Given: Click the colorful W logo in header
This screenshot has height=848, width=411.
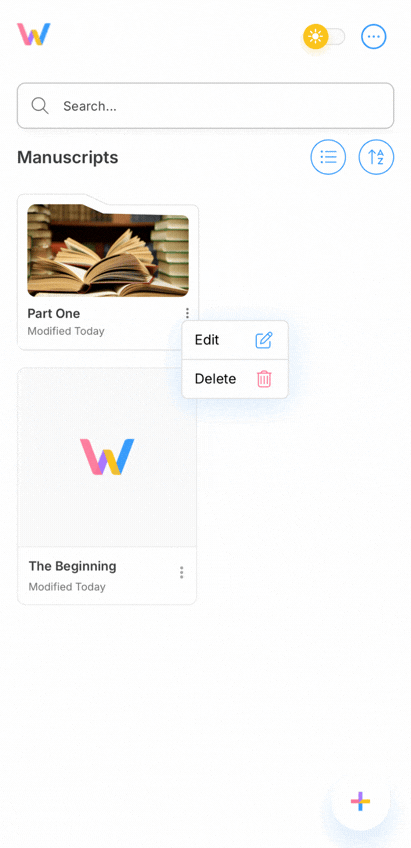Looking at the screenshot, I should pyautogui.click(x=34, y=34).
